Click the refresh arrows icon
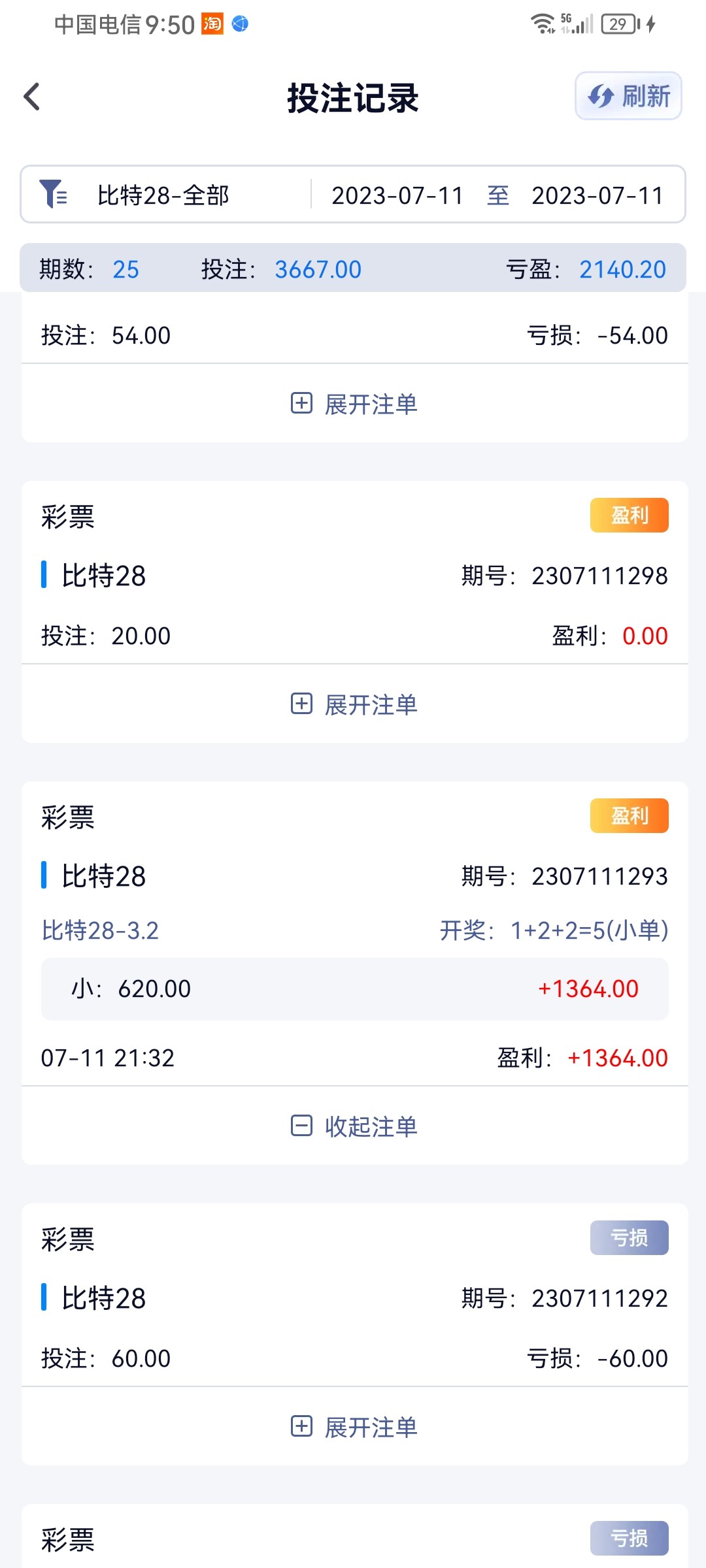The height and width of the screenshot is (1568, 706). pos(600,96)
